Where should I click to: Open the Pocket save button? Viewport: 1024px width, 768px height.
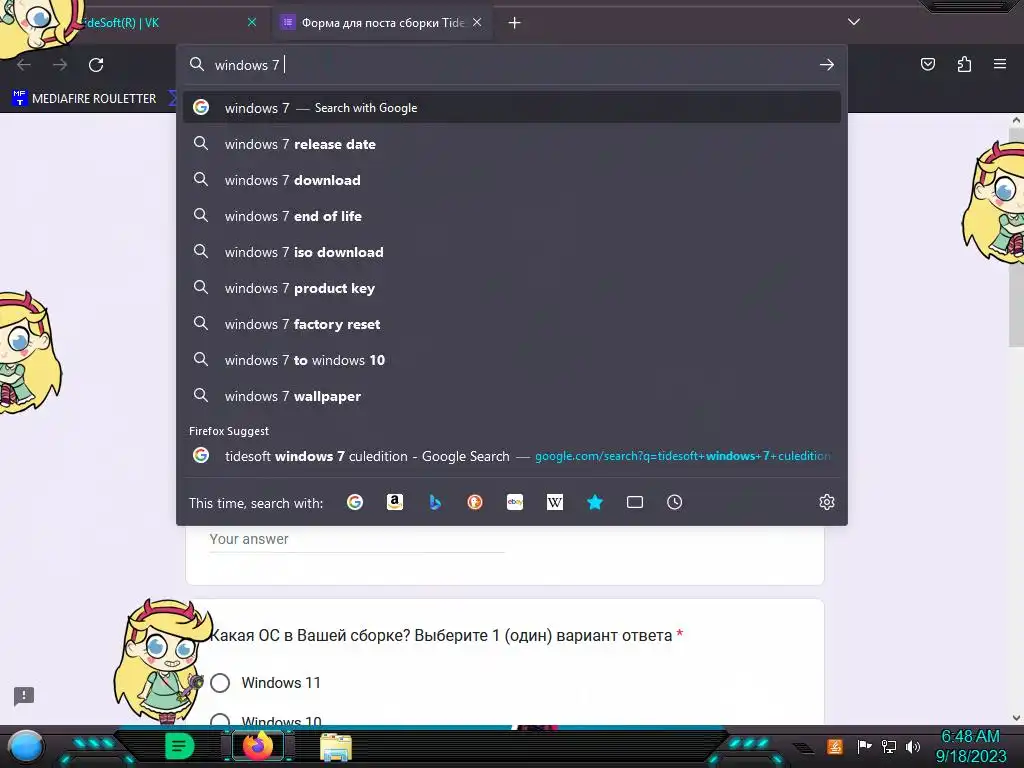[927, 64]
